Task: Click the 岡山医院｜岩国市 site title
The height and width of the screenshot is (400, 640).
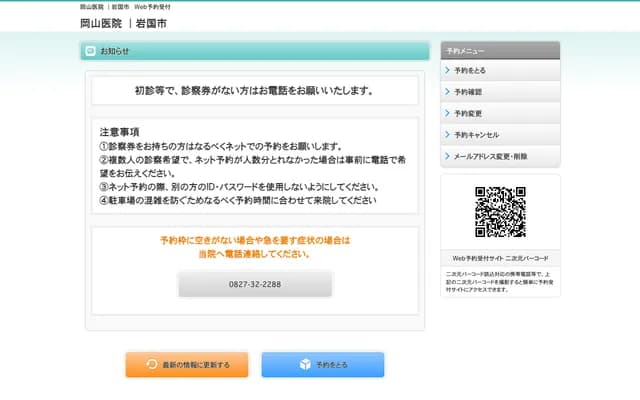Action: 123,24
